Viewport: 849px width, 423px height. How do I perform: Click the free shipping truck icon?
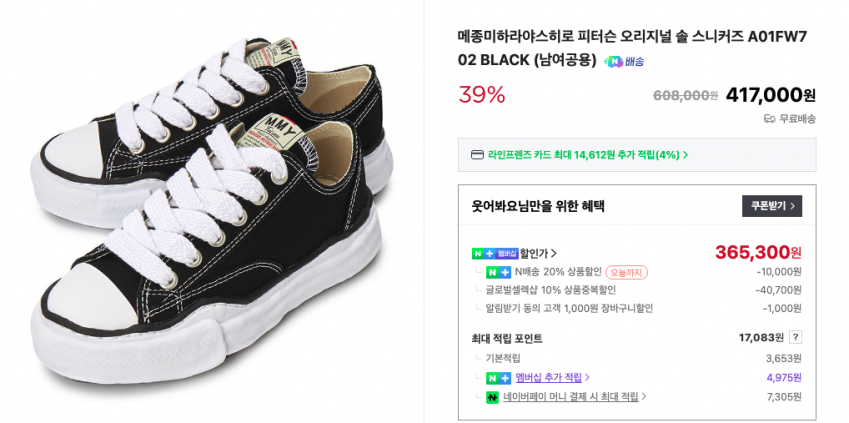pyautogui.click(x=769, y=119)
